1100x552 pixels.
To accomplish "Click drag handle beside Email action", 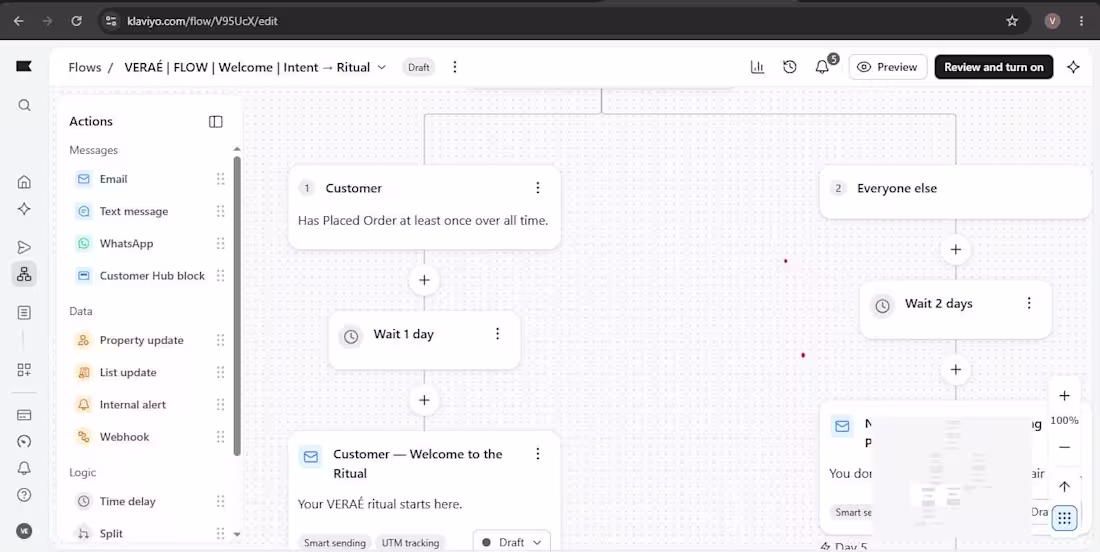I will tap(220, 179).
